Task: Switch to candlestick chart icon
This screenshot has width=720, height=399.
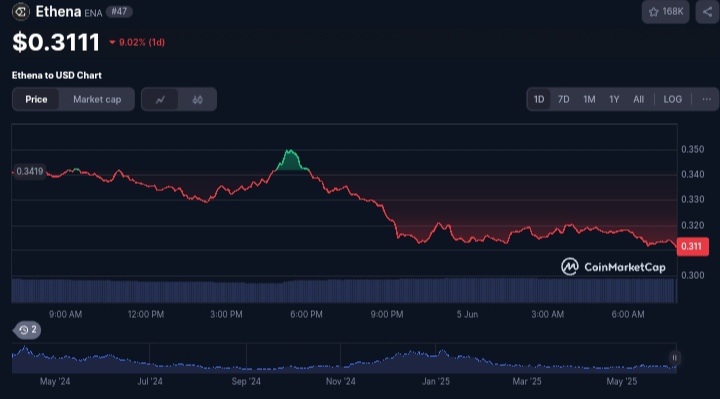Action: [x=197, y=99]
